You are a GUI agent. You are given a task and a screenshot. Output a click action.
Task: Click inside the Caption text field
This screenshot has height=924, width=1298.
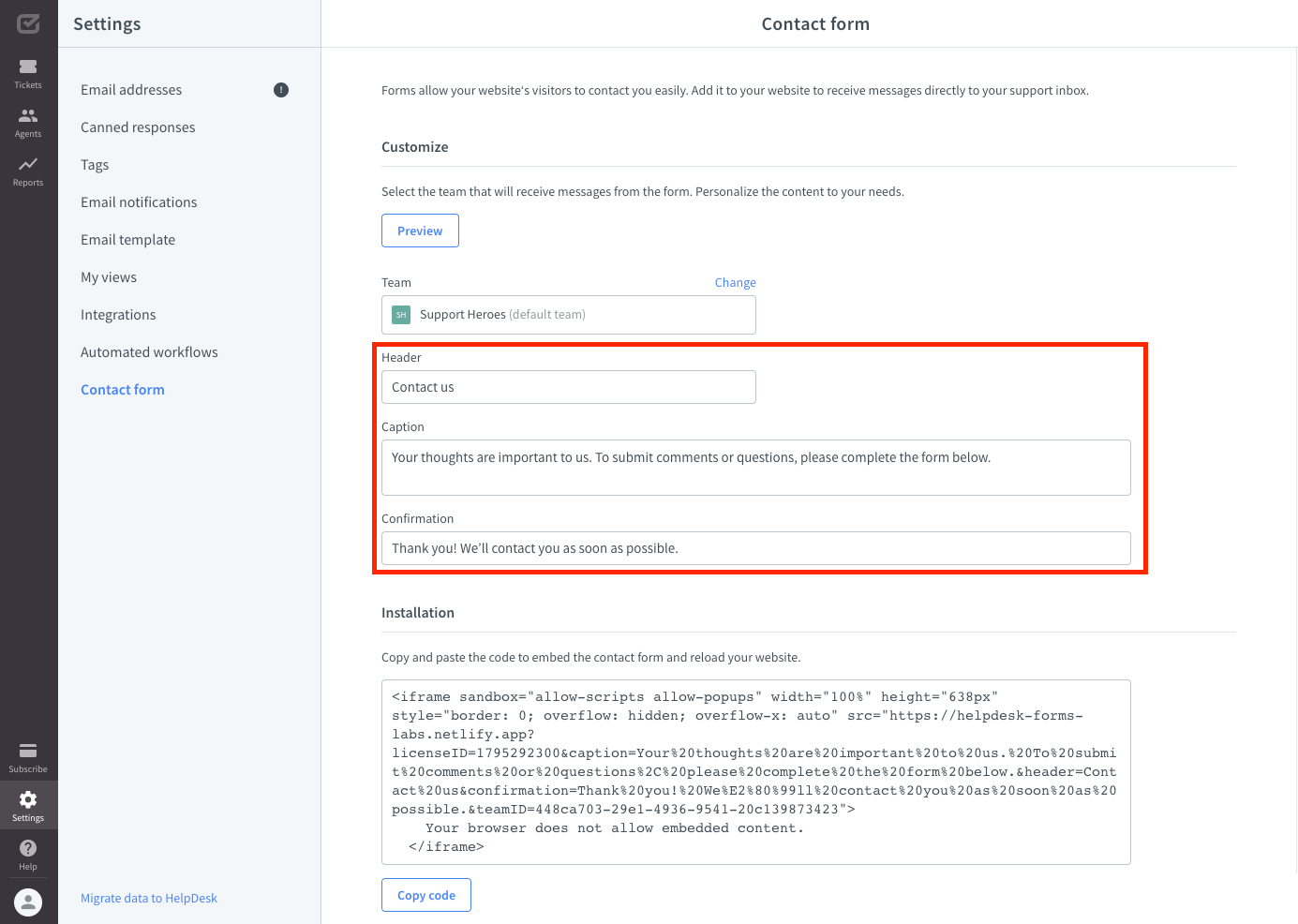click(x=755, y=467)
